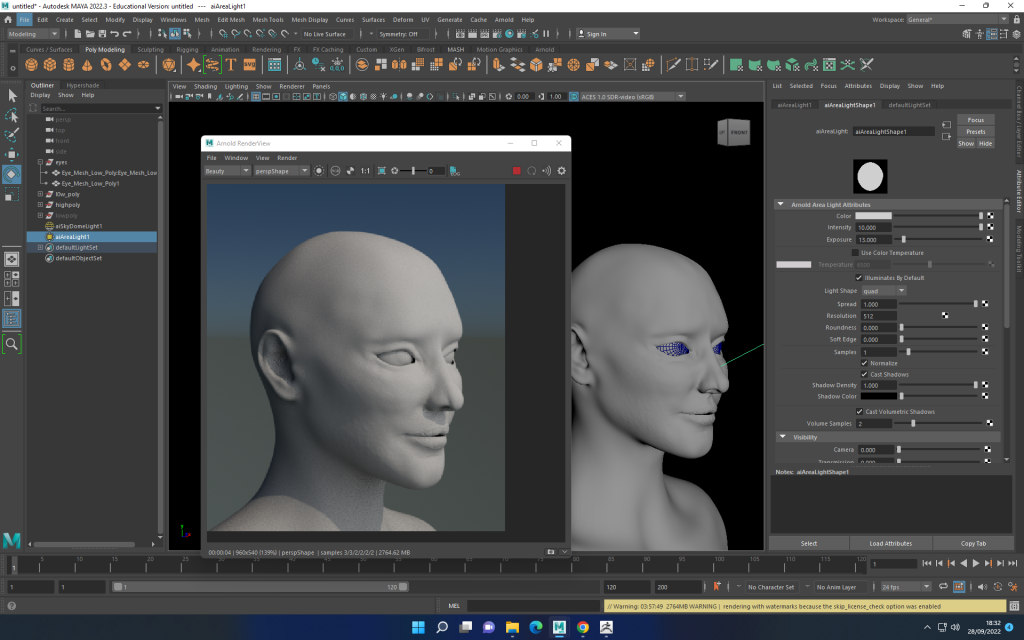Expand the highpoly node in Outliner
Image resolution: width=1024 pixels, height=640 pixels.
40,205
